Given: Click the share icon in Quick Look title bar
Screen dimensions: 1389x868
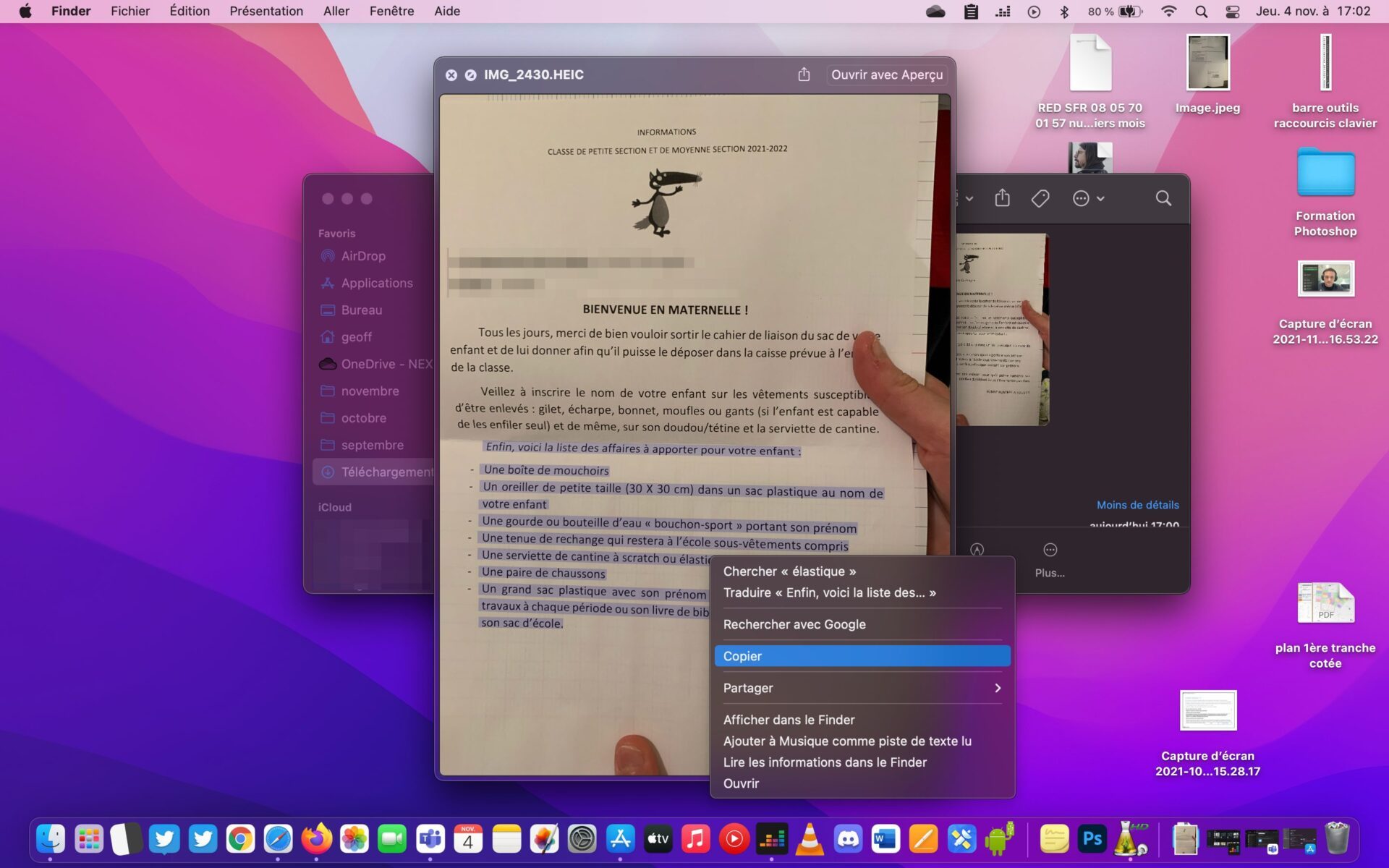Looking at the screenshot, I should click(x=804, y=75).
